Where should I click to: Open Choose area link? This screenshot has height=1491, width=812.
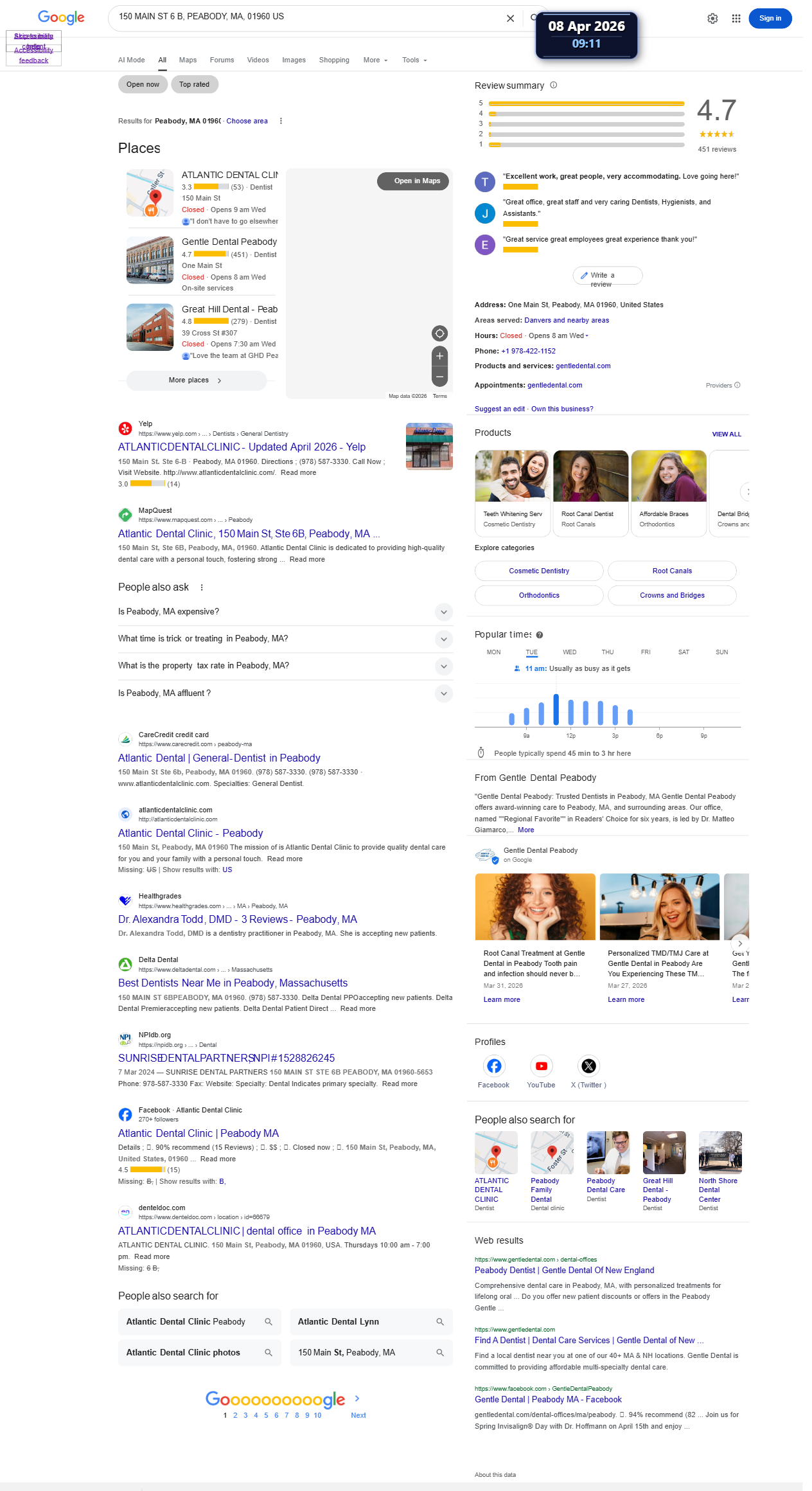pyautogui.click(x=247, y=121)
